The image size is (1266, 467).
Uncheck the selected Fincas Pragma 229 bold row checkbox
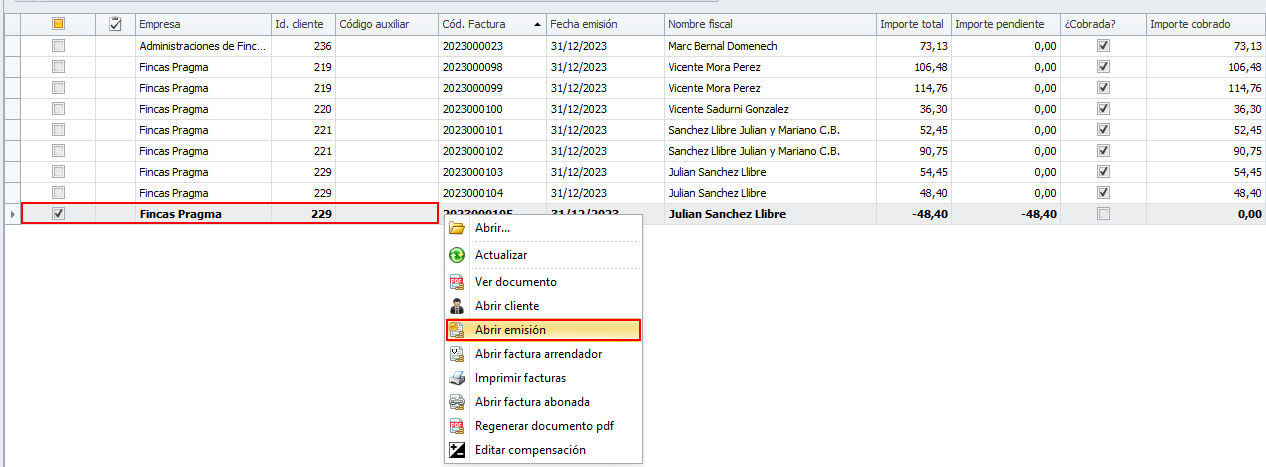coord(58,214)
